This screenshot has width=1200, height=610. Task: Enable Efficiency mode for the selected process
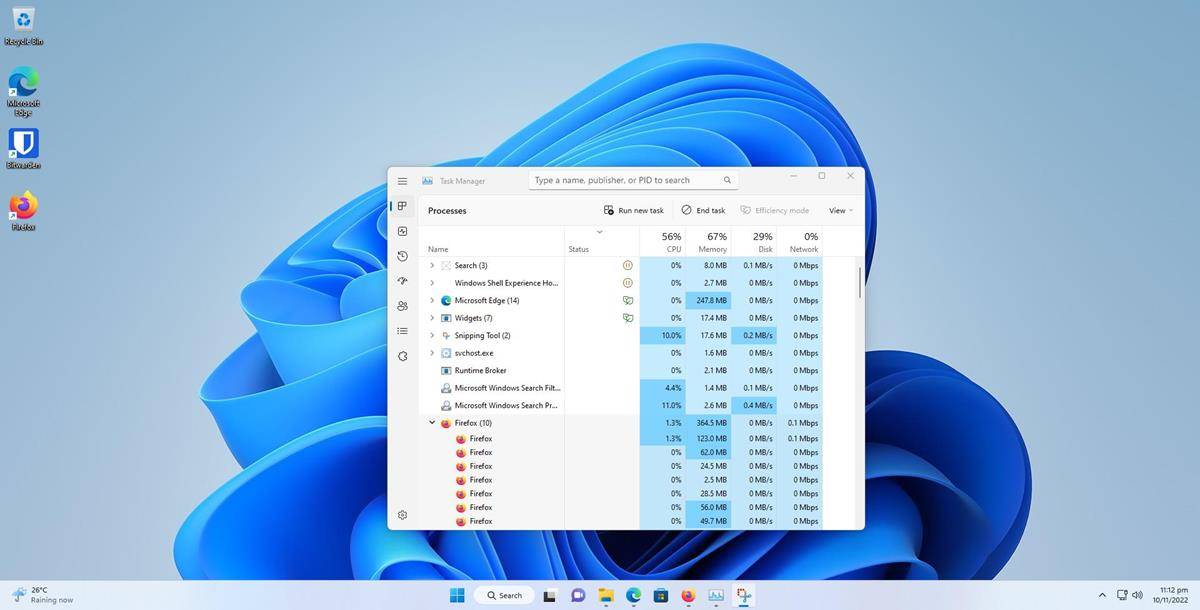775,210
